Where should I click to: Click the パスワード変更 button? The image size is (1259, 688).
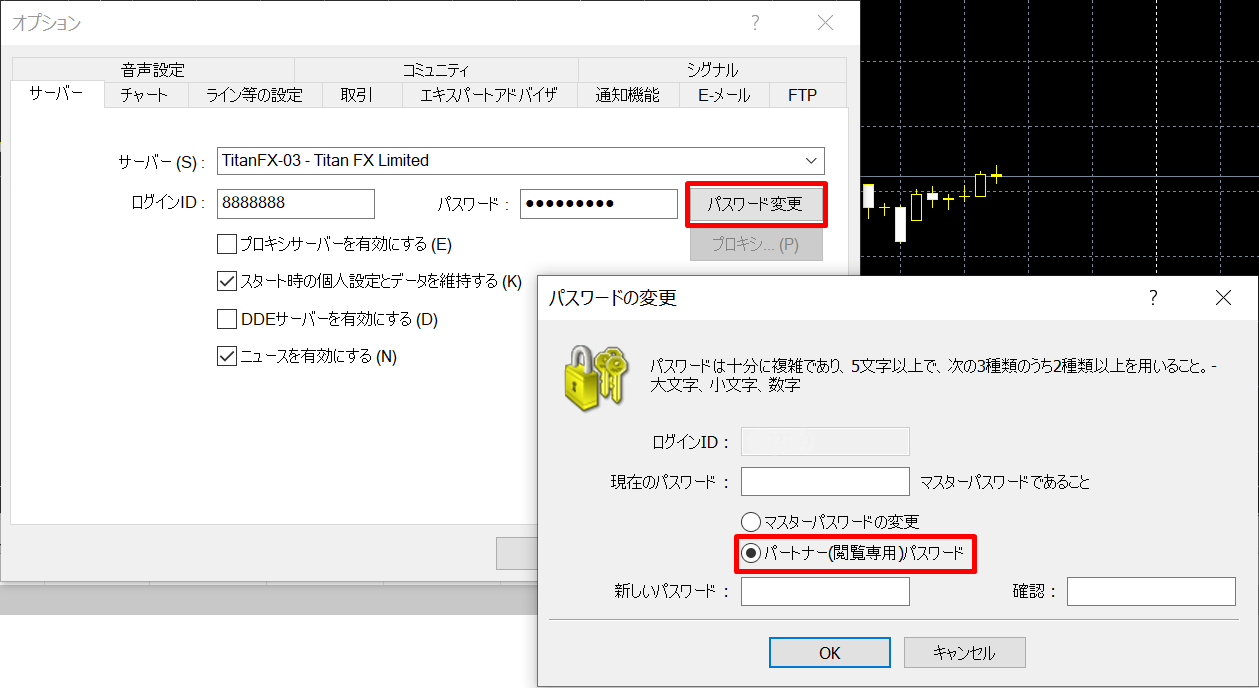click(755, 204)
